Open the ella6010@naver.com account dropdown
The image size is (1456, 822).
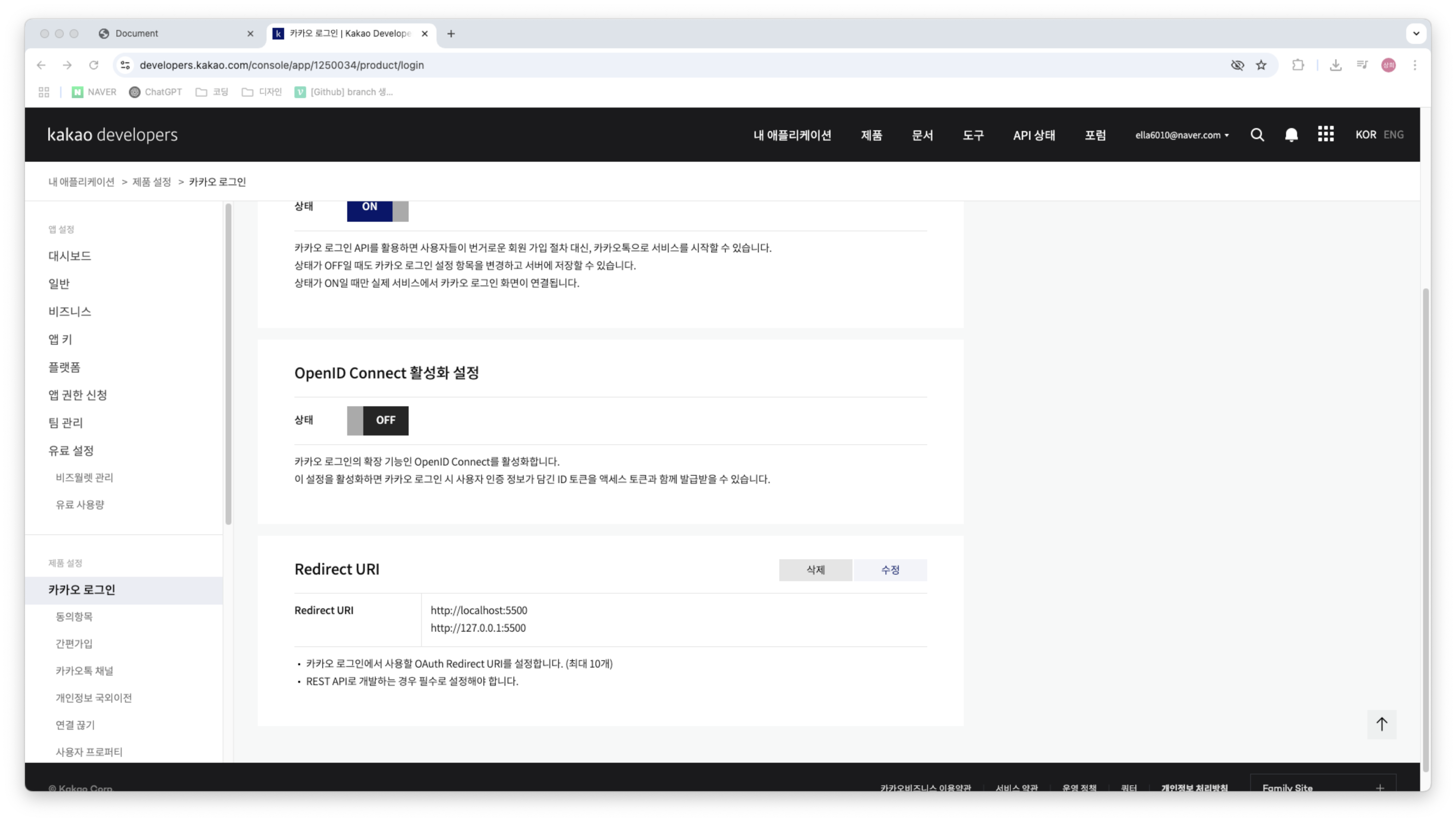click(x=1182, y=135)
